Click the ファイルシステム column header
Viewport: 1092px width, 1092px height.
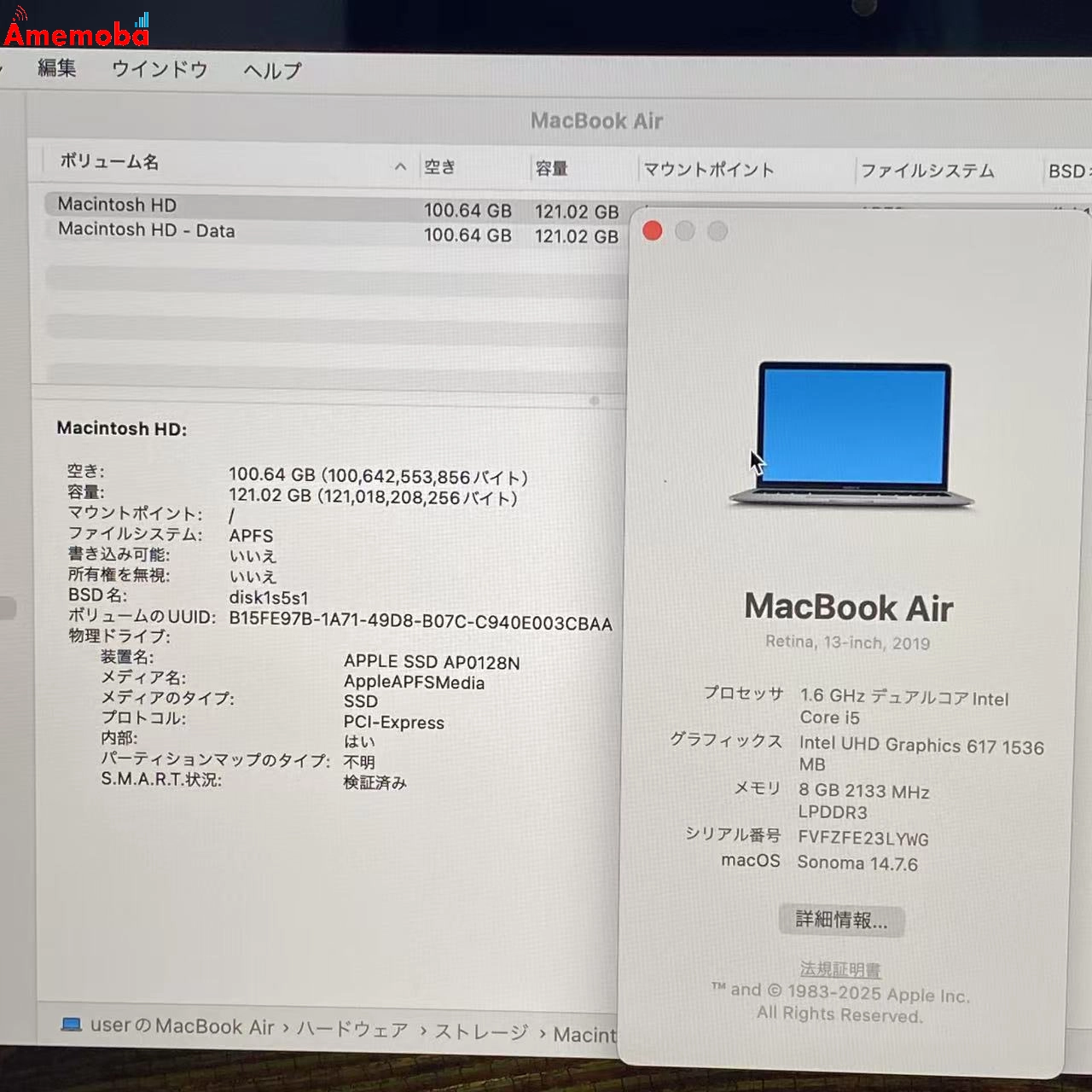click(929, 171)
